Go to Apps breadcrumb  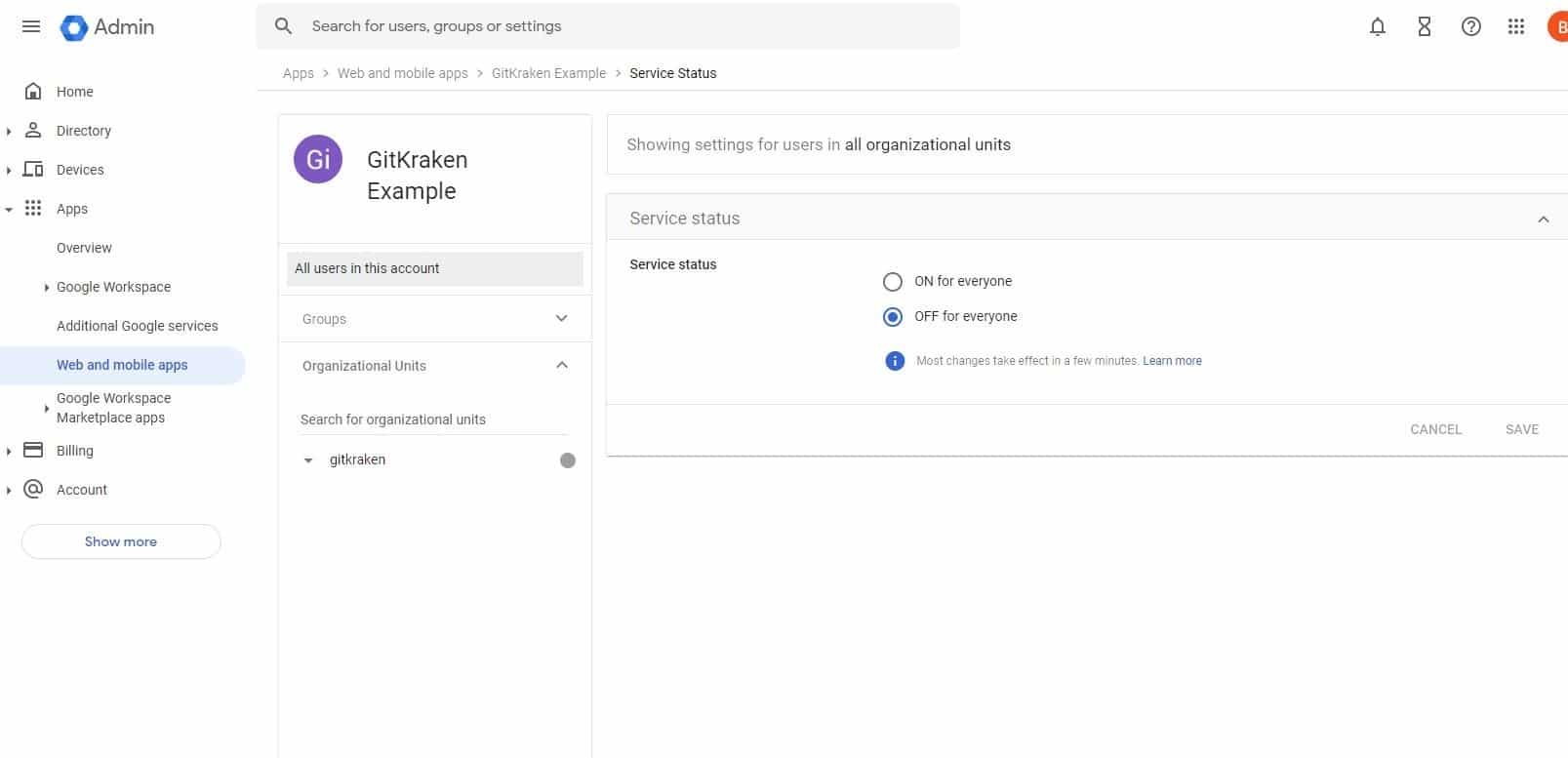(x=299, y=73)
